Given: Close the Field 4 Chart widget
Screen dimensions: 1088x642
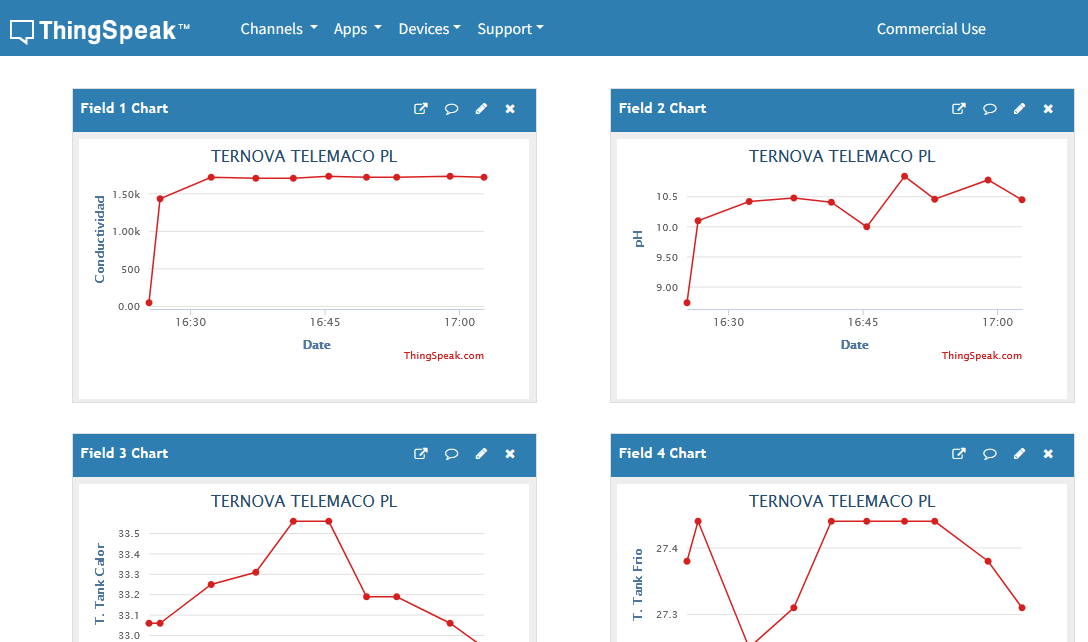Looking at the screenshot, I should [x=1048, y=454].
